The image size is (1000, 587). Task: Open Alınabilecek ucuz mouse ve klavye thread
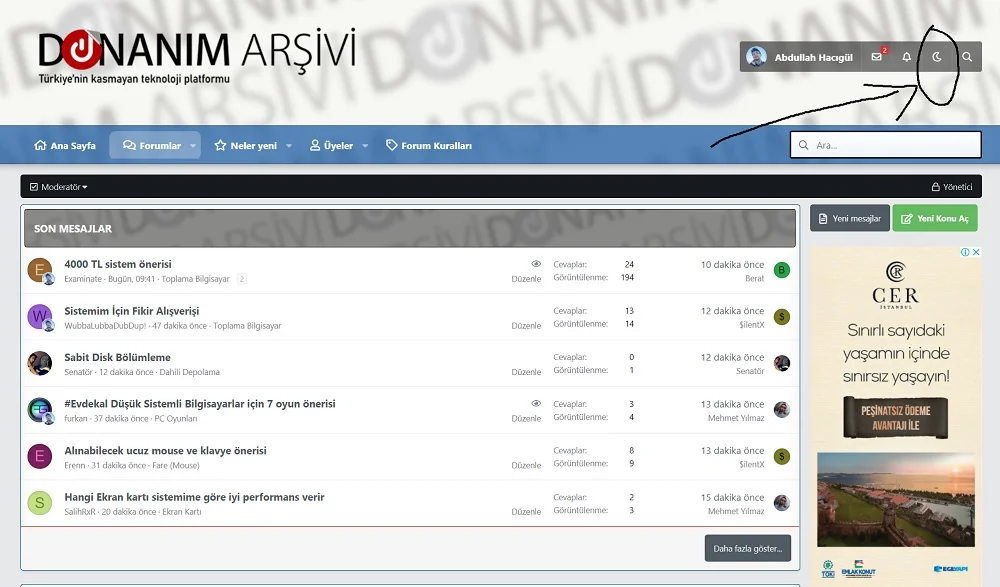click(165, 450)
